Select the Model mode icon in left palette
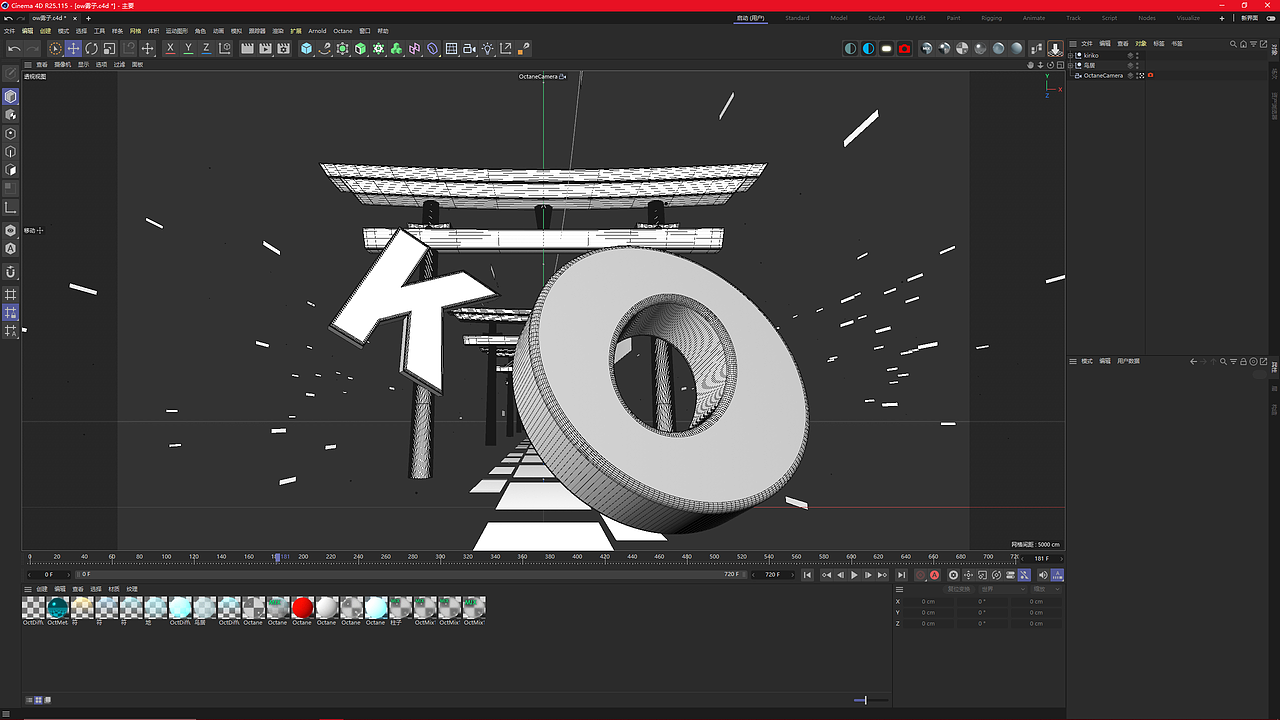1280x720 pixels. 11,97
